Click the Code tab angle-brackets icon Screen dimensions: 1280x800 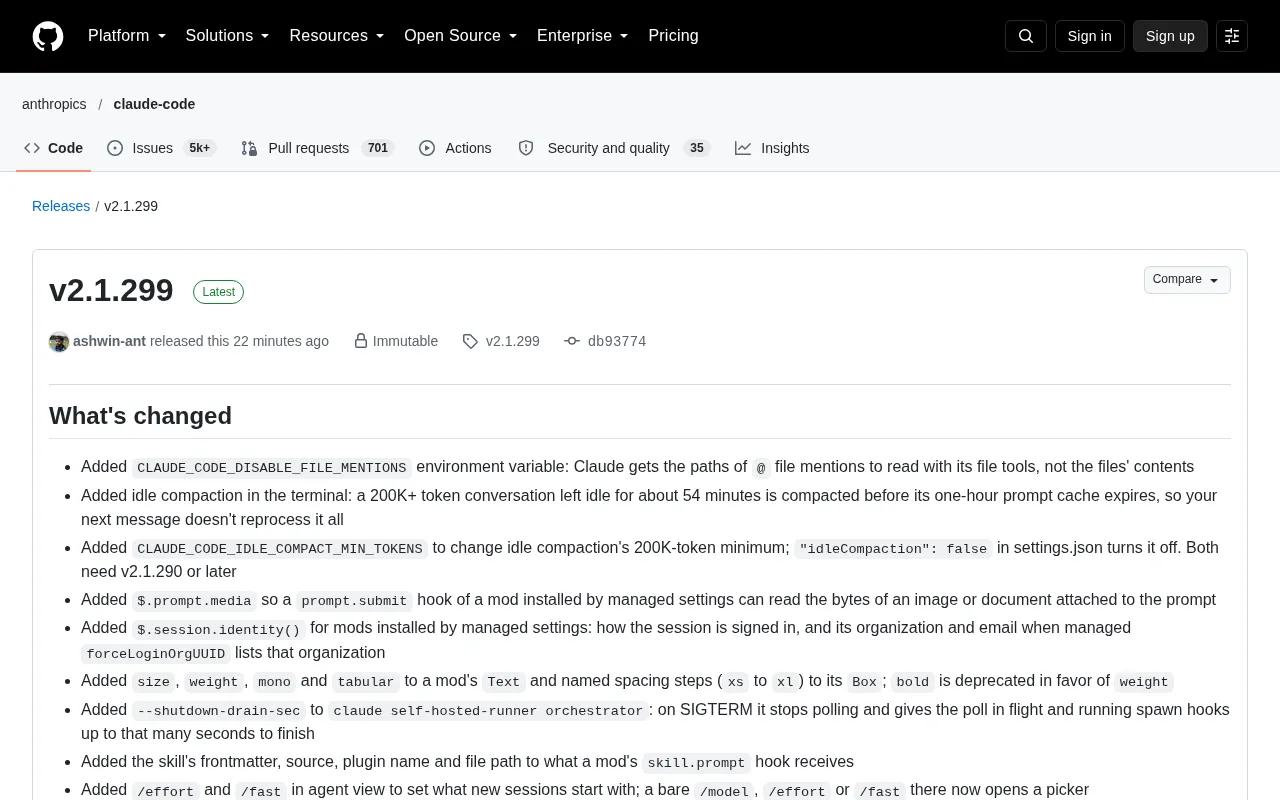pyautogui.click(x=32, y=148)
